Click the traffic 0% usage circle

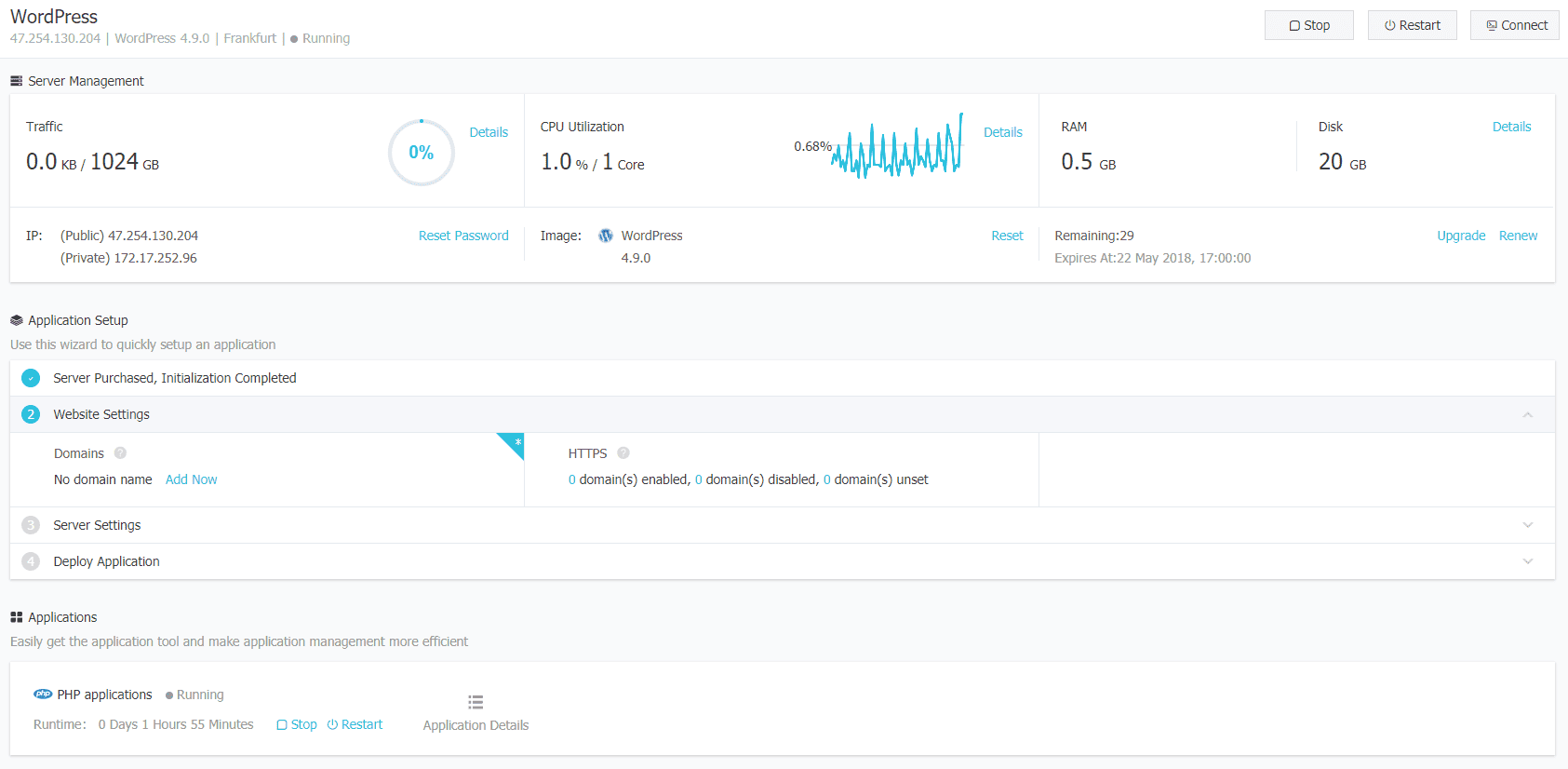point(422,153)
